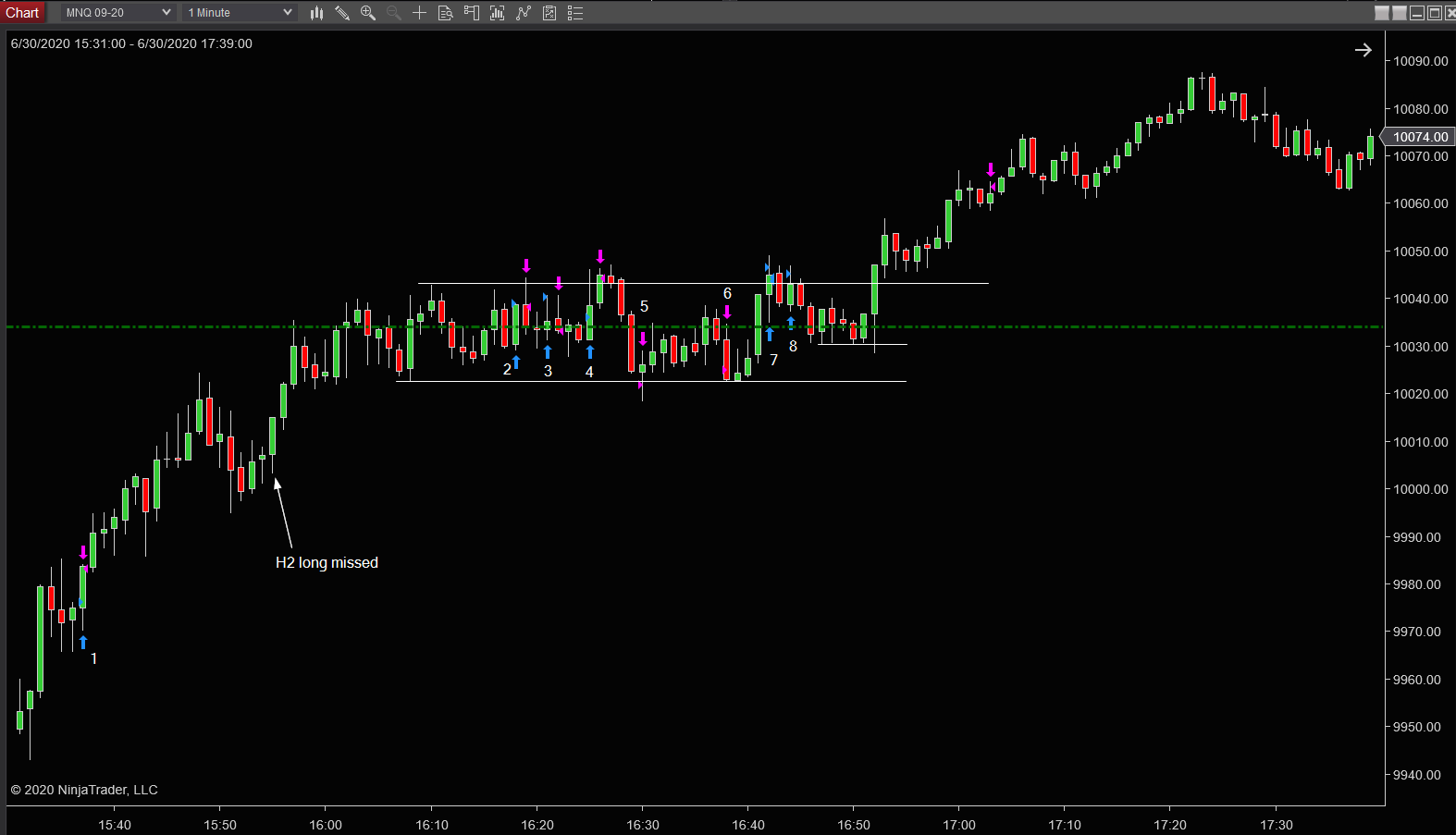This screenshot has height=835, width=1456.
Task: Click the 16:40 time axis label
Action: click(748, 825)
